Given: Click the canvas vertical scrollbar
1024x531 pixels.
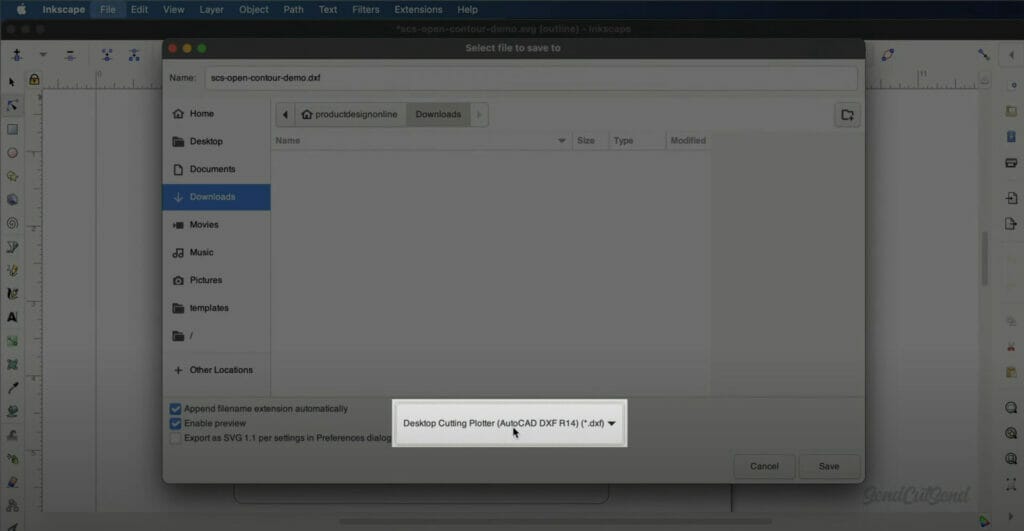Looking at the screenshot, I should tap(984, 260).
